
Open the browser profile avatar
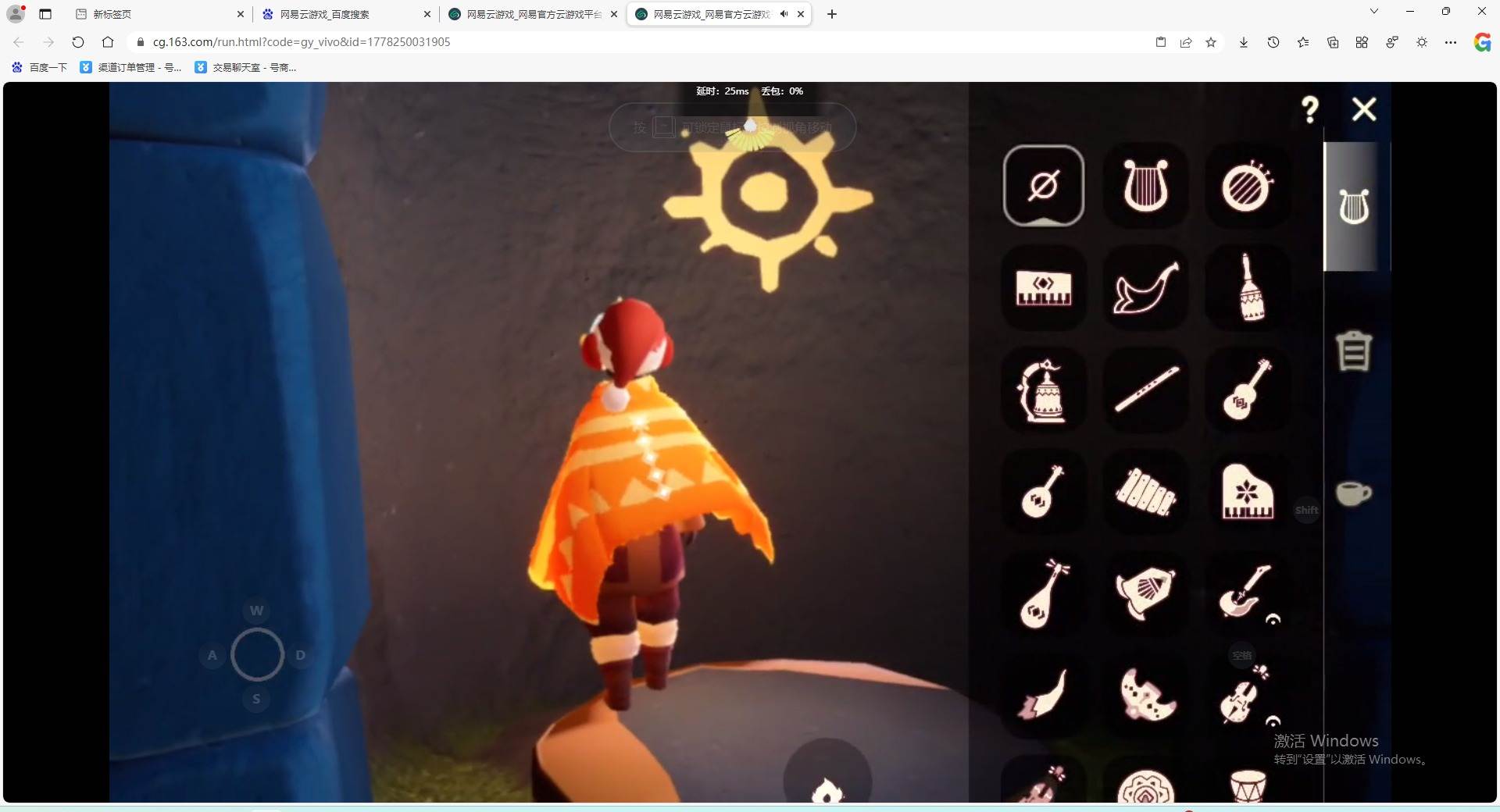[16, 13]
